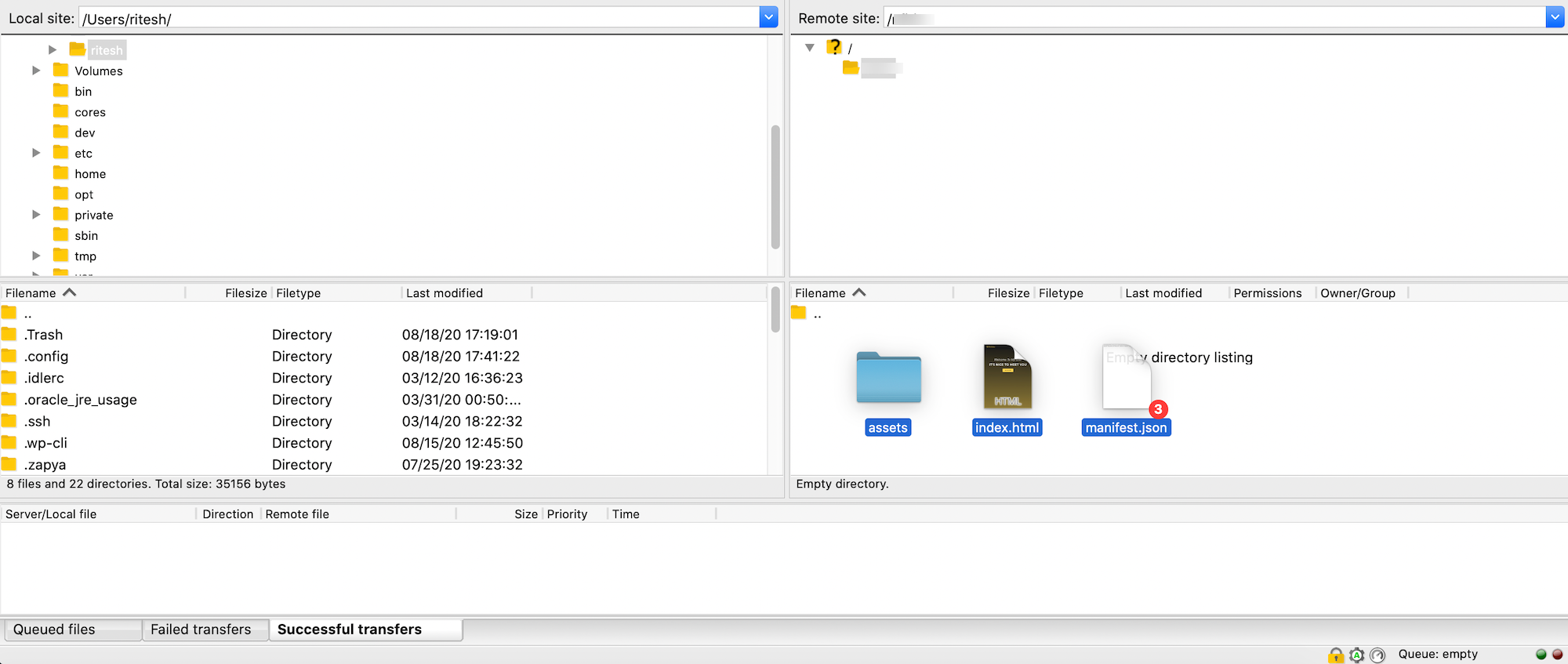Viewport: 1568px width, 664px height.
Task: Select the assets folder icon
Action: click(888, 379)
